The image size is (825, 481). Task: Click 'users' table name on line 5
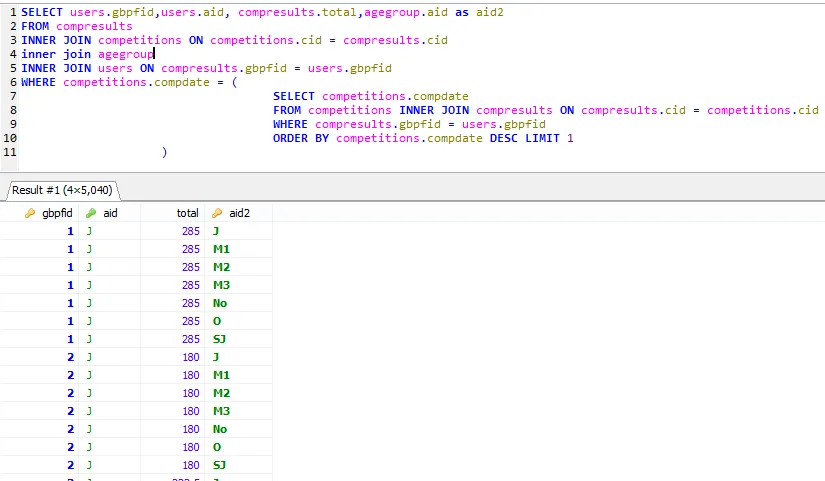[115, 68]
